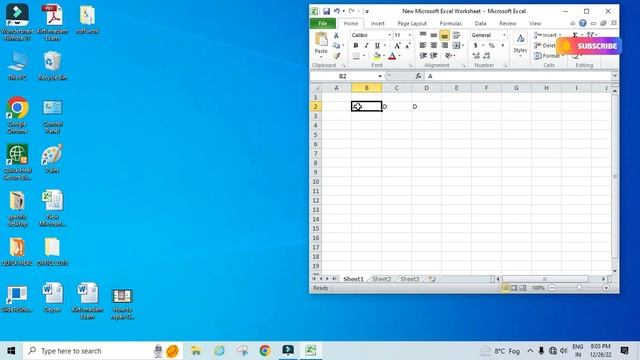The width and height of the screenshot is (640, 360).
Task: Open Windows Start menu
Action: click(11, 351)
